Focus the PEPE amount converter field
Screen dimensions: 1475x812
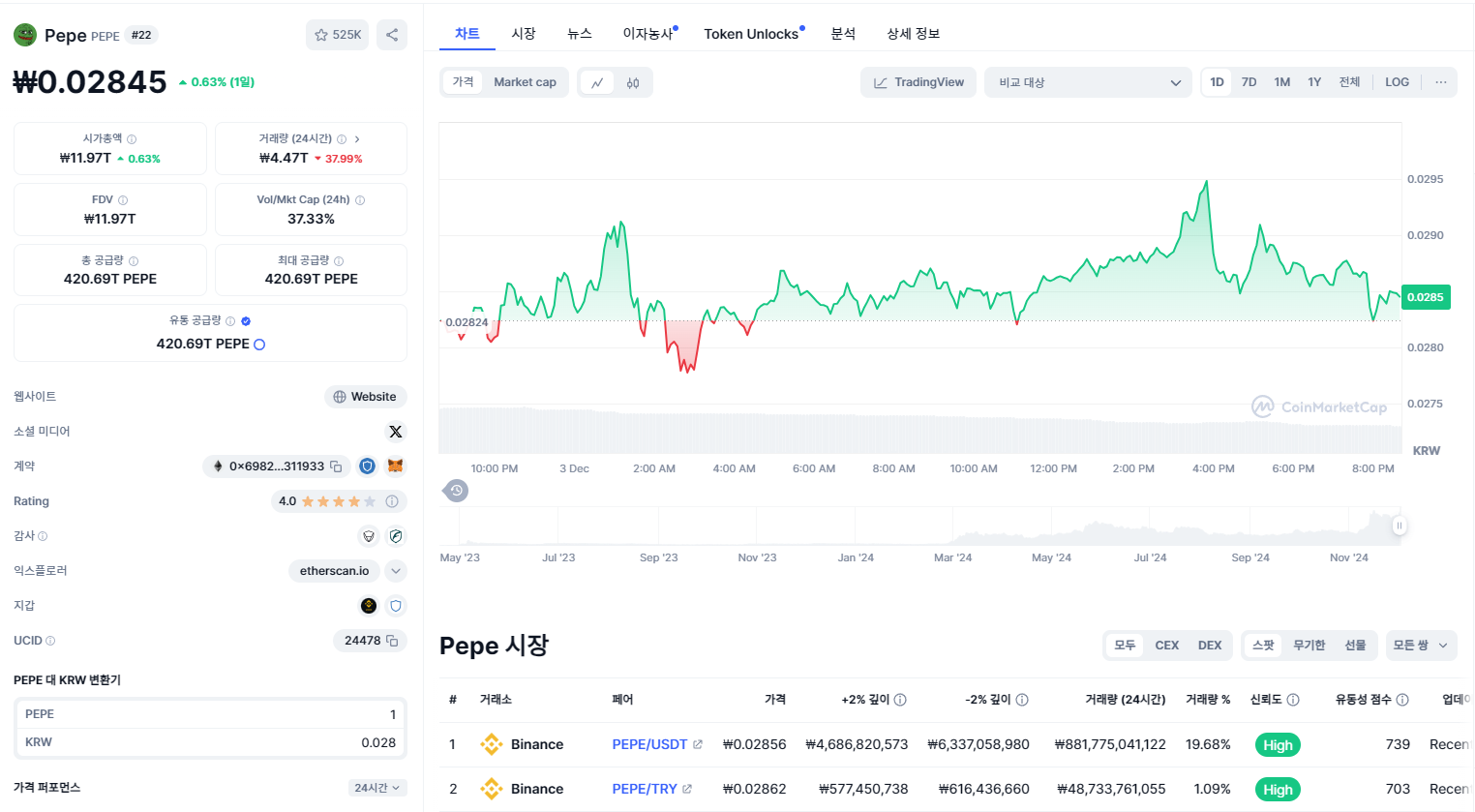(x=210, y=714)
